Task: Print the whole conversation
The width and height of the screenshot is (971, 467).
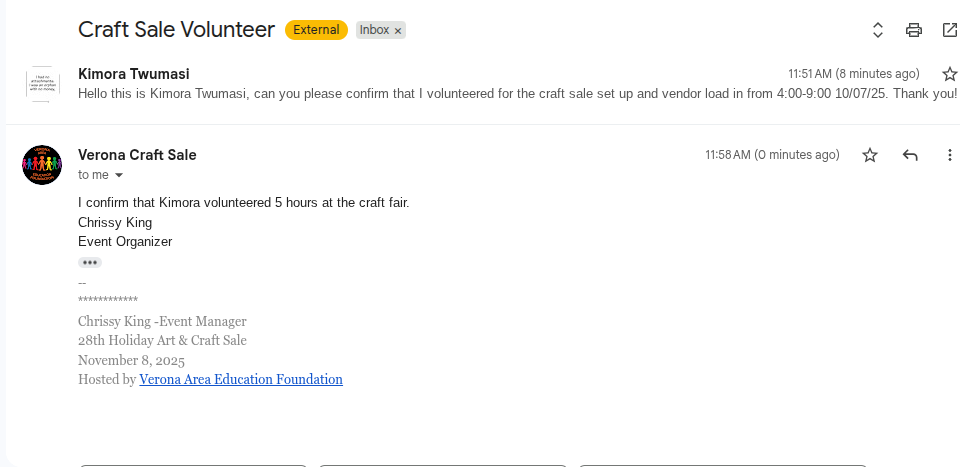Action: (x=914, y=30)
